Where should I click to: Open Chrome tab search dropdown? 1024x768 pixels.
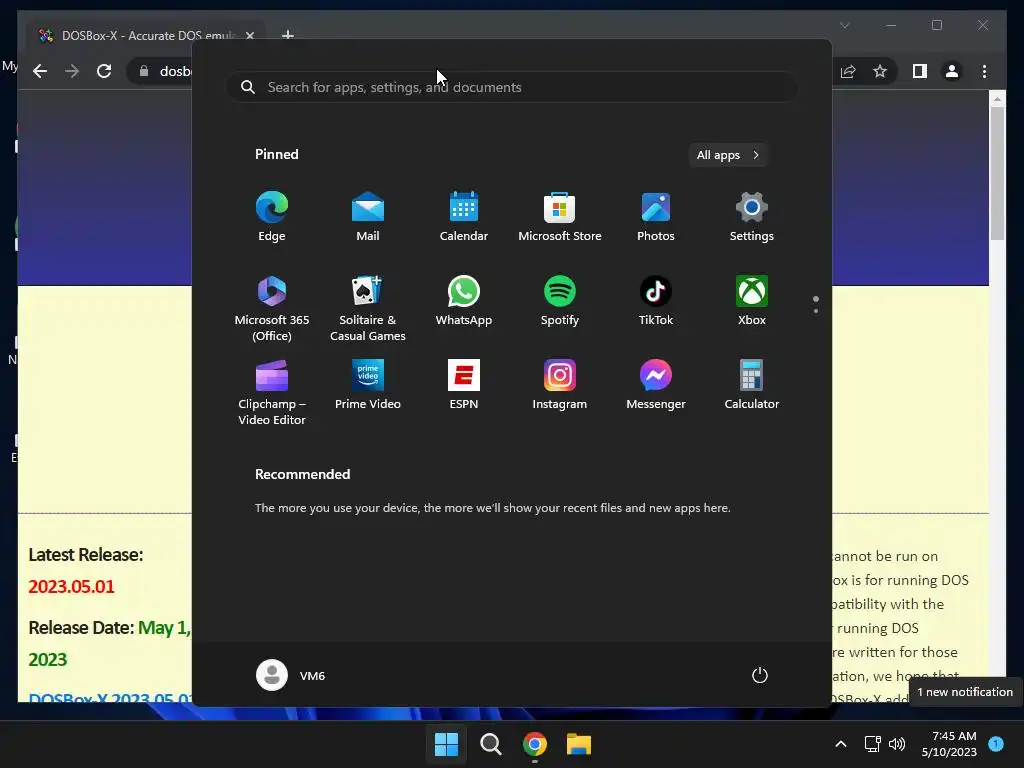pos(844,25)
